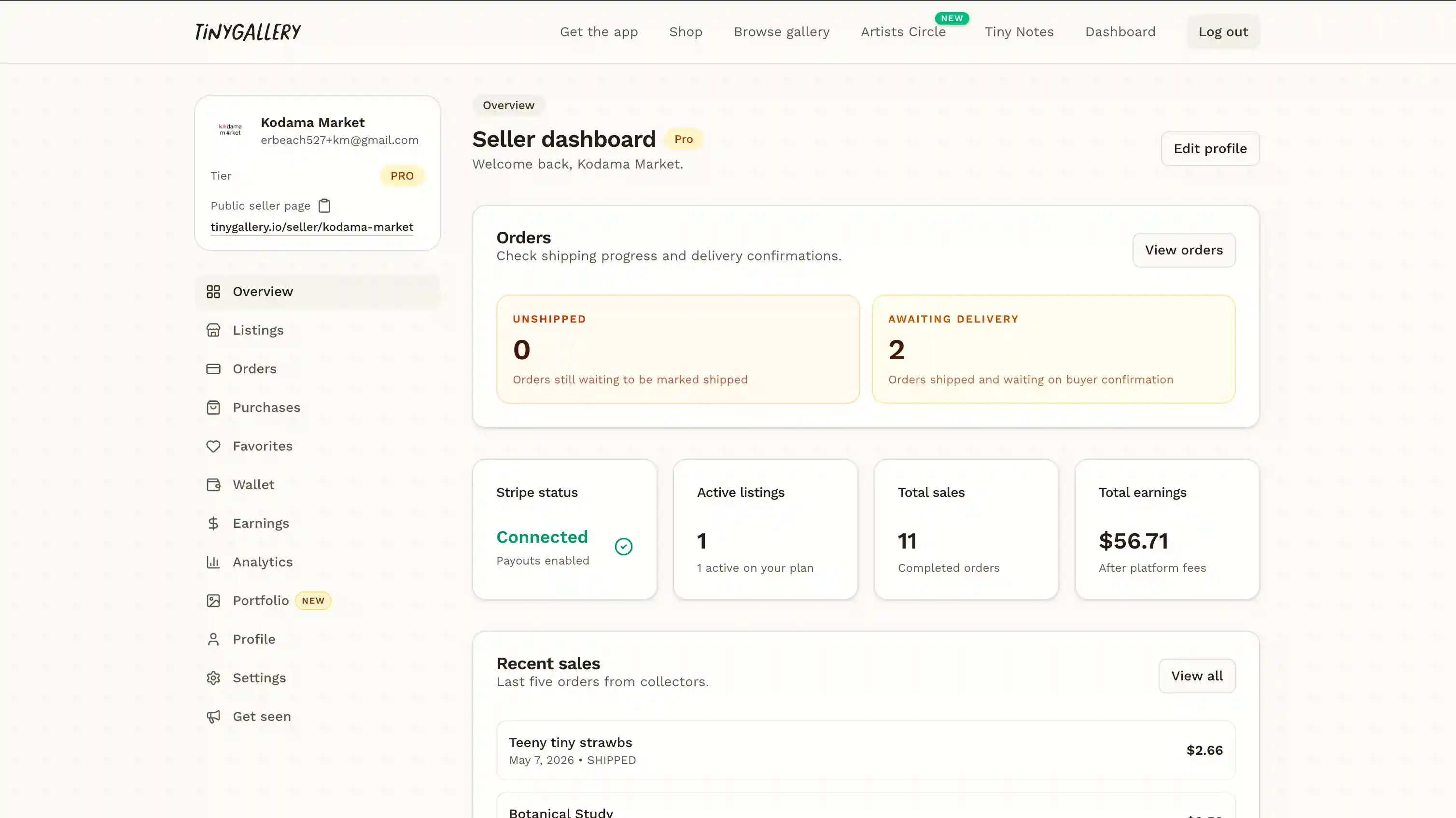Viewport: 1456px width, 818px height.
Task: Click the Connected status text
Action: tap(542, 537)
